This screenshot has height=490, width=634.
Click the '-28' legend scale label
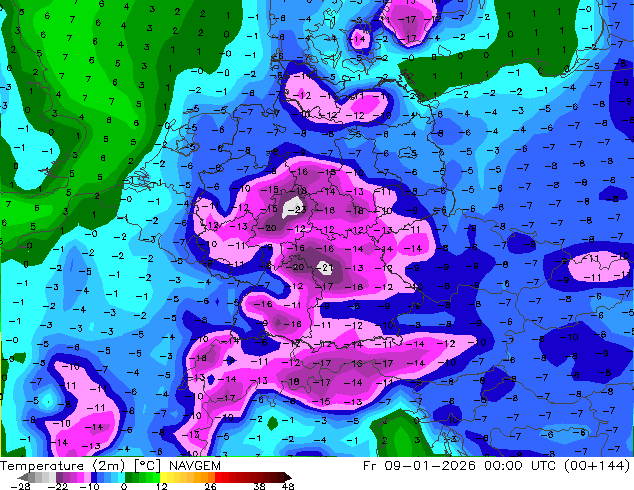(x=20, y=486)
